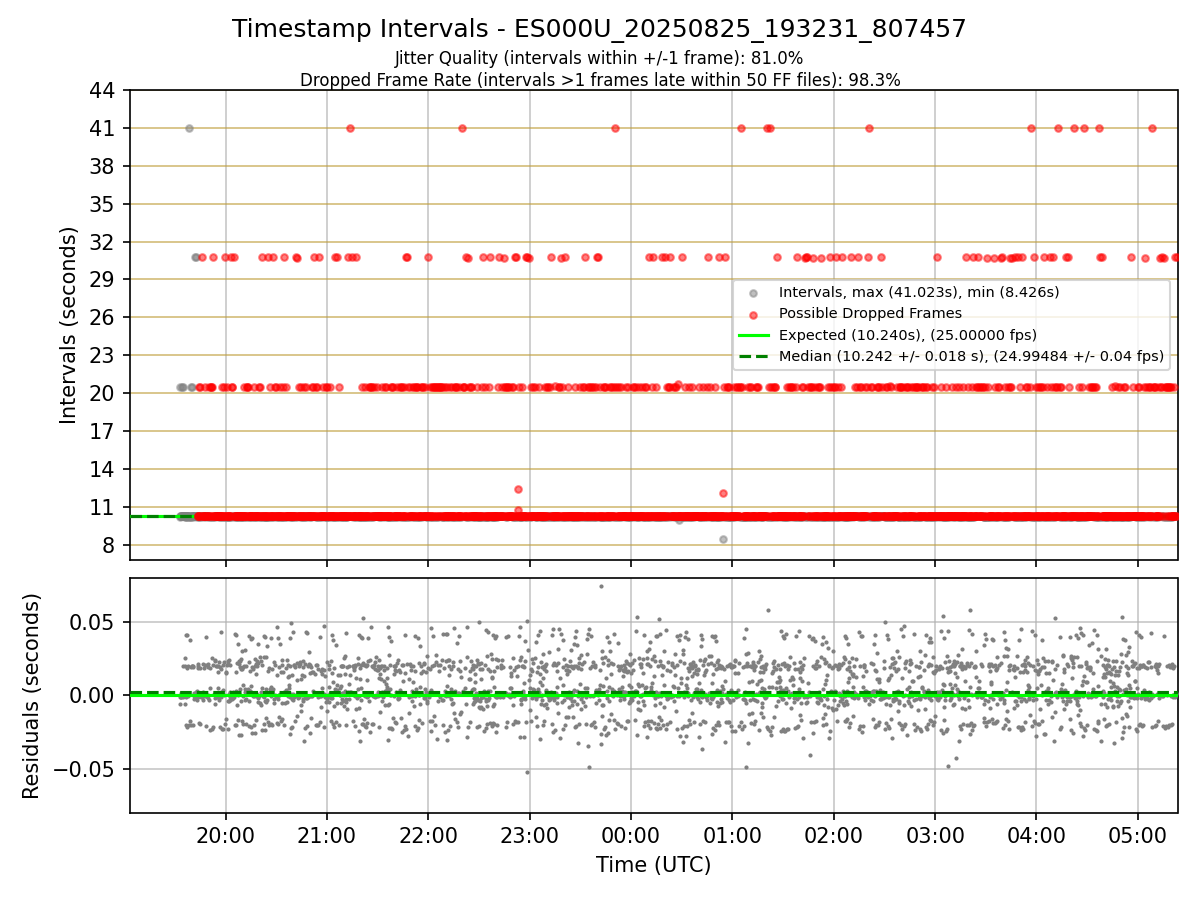This screenshot has width=1200, height=900.
Task: Click the x-axis tick label '23:00'
Action: [x=529, y=835]
